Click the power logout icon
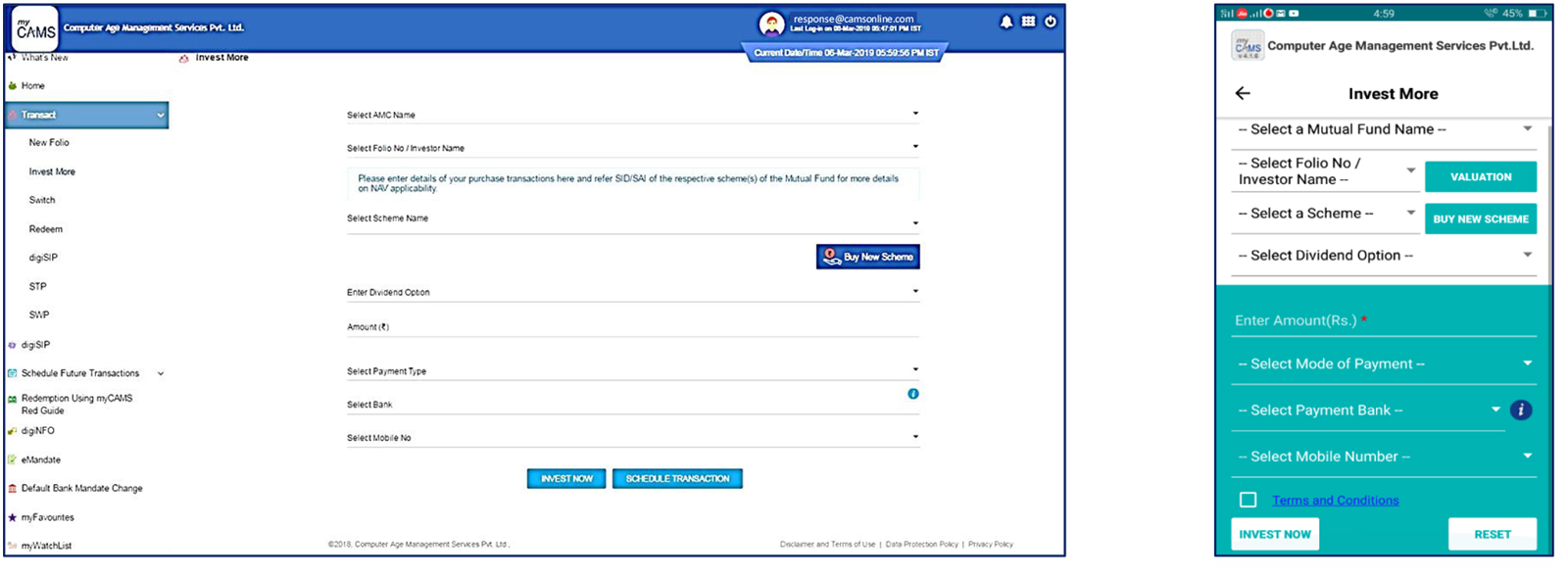1568x578 pixels. point(1051,22)
